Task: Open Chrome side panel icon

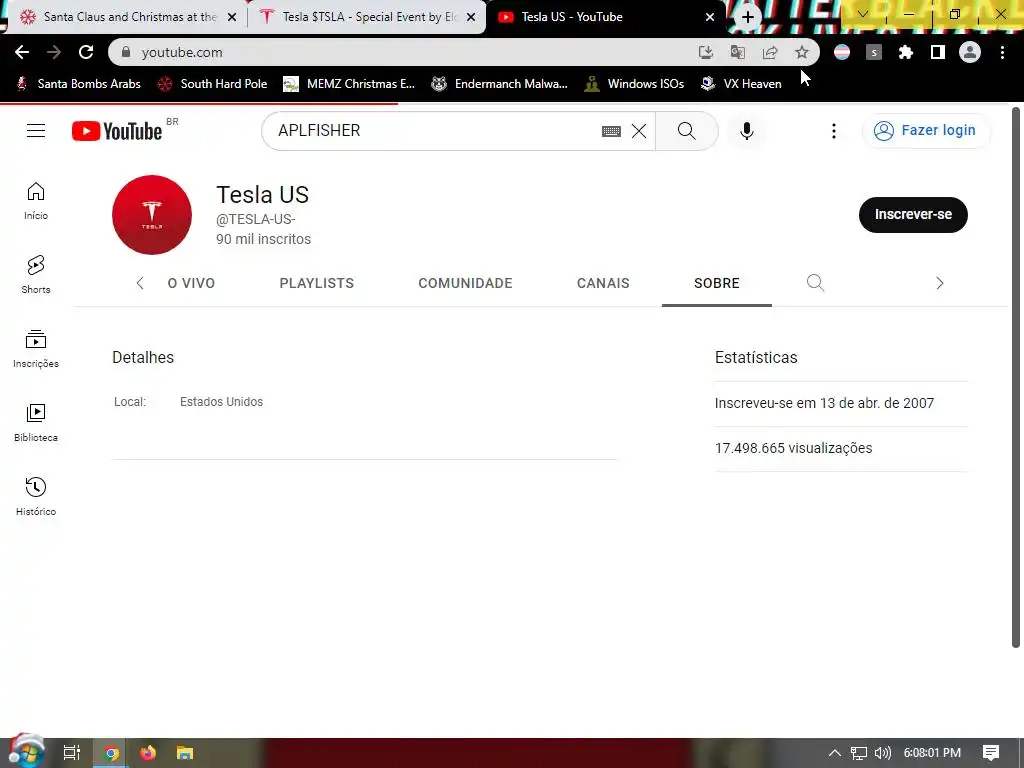Action: point(937,52)
